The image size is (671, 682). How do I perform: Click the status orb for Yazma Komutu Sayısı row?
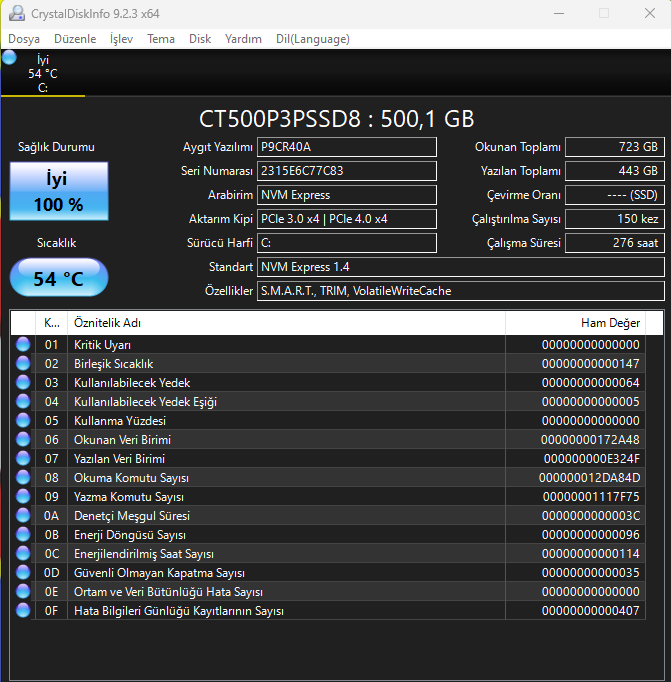pos(23,497)
